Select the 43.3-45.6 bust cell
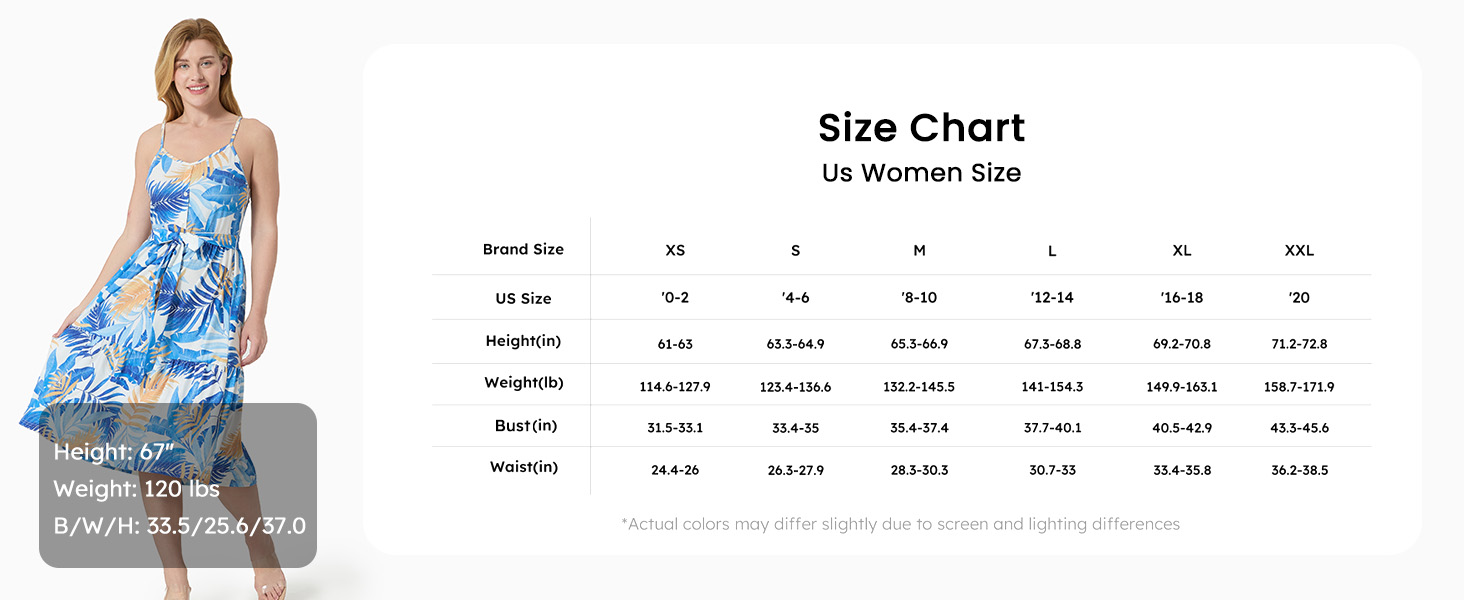 click(1299, 428)
